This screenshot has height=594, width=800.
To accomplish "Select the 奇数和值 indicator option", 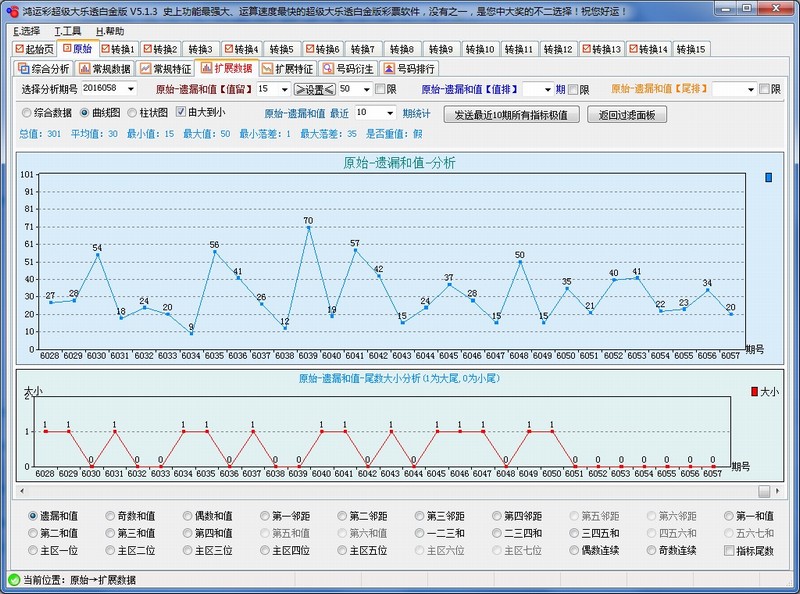I will pos(126,516).
